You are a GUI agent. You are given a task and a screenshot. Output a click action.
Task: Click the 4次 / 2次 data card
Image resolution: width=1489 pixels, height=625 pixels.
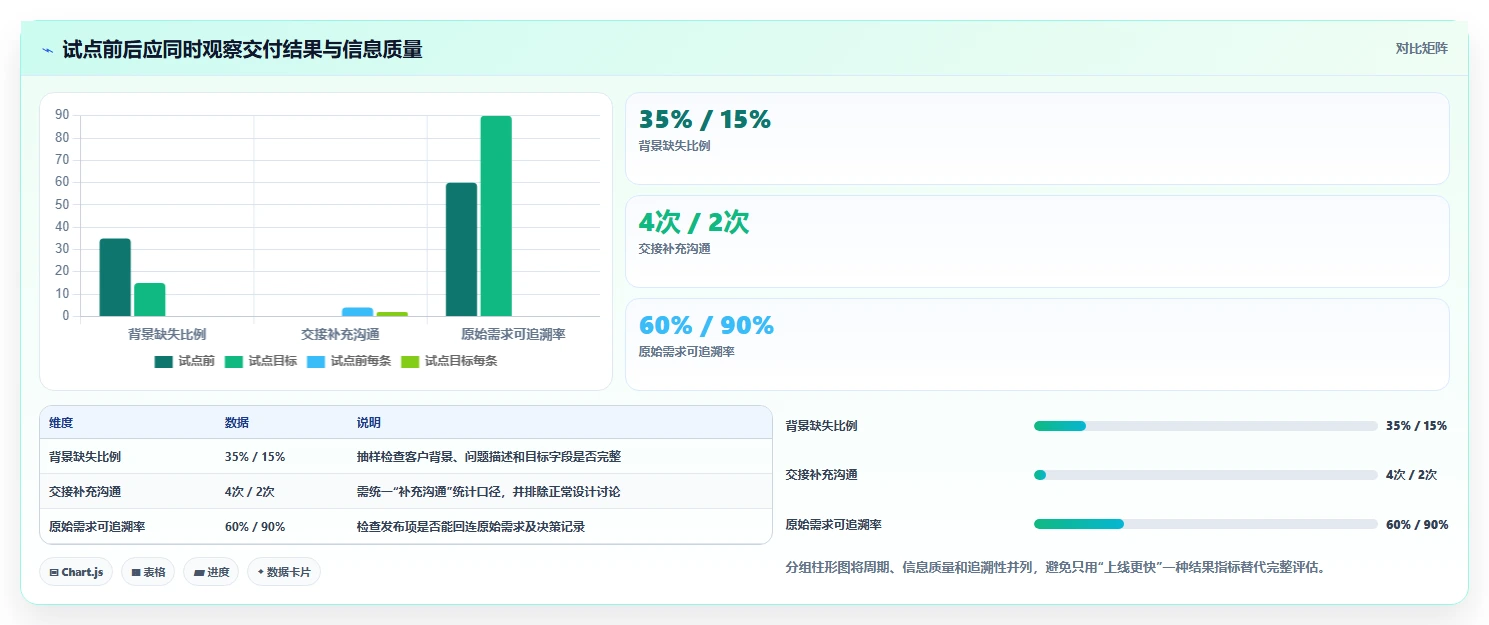coord(1037,241)
